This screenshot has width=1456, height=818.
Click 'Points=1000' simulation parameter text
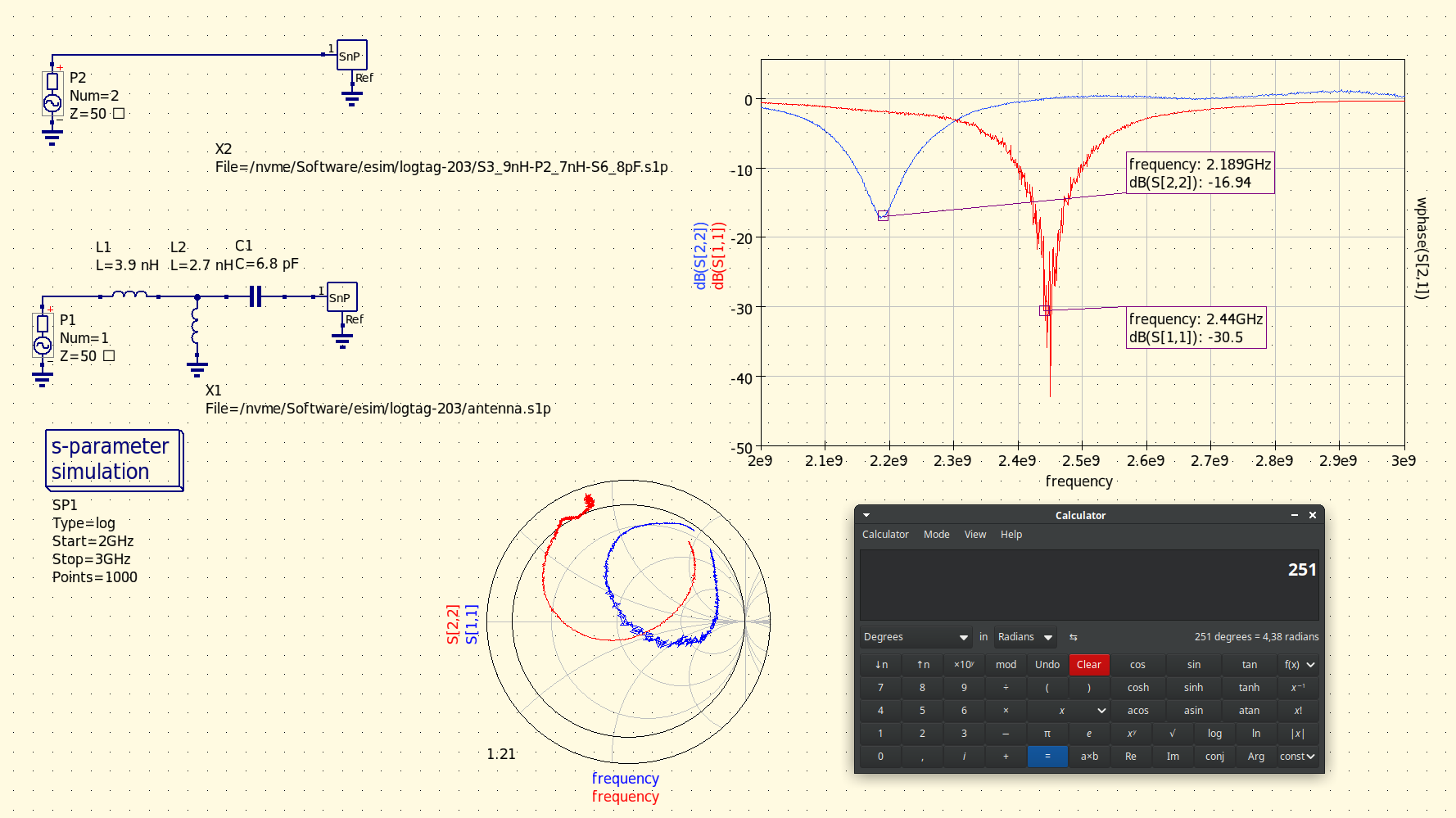pyautogui.click(x=95, y=577)
